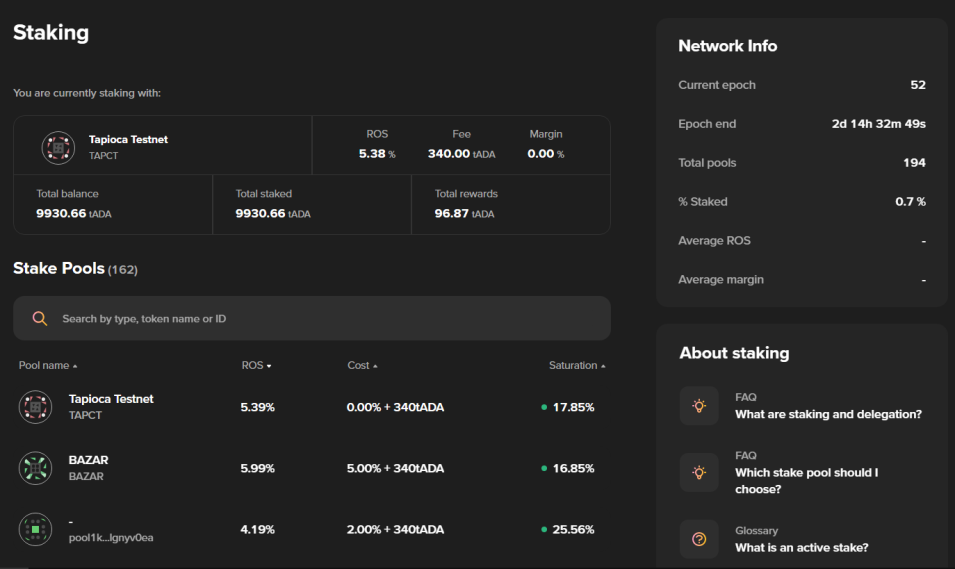Click the Tapioca Testnet pool icon in the list
The image size is (955, 569).
point(35,407)
